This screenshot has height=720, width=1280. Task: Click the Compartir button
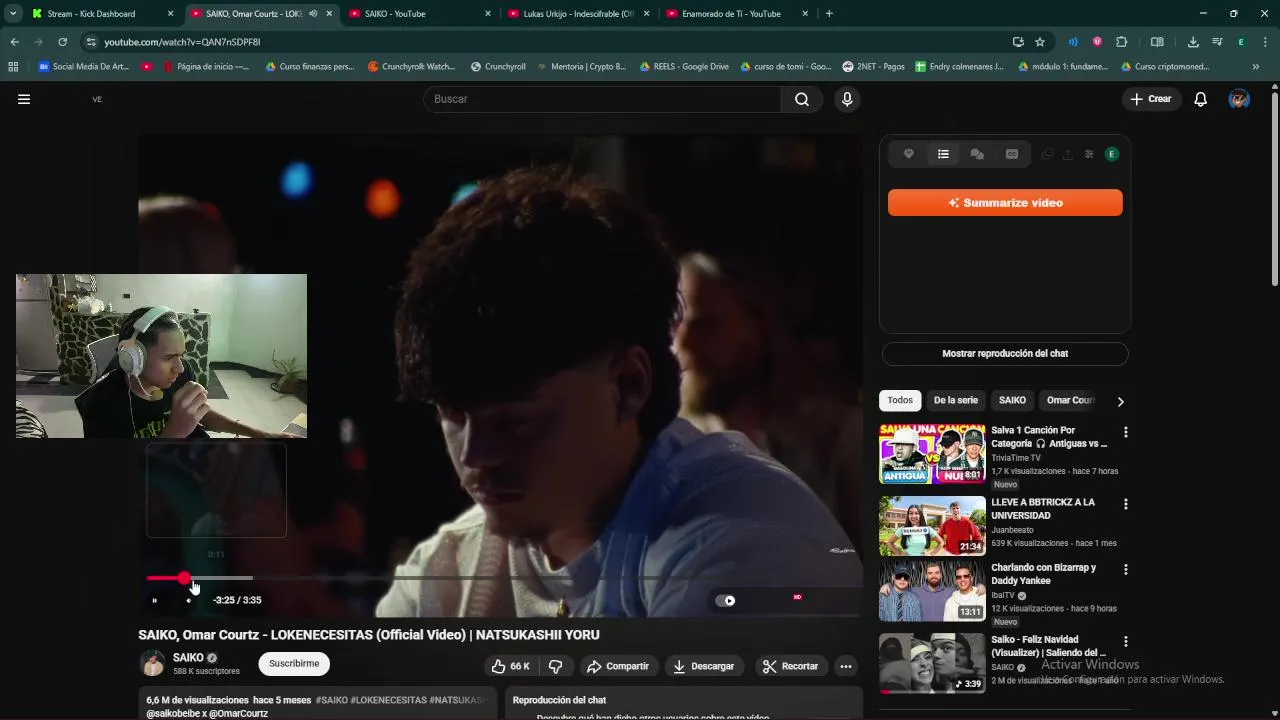[x=618, y=666]
